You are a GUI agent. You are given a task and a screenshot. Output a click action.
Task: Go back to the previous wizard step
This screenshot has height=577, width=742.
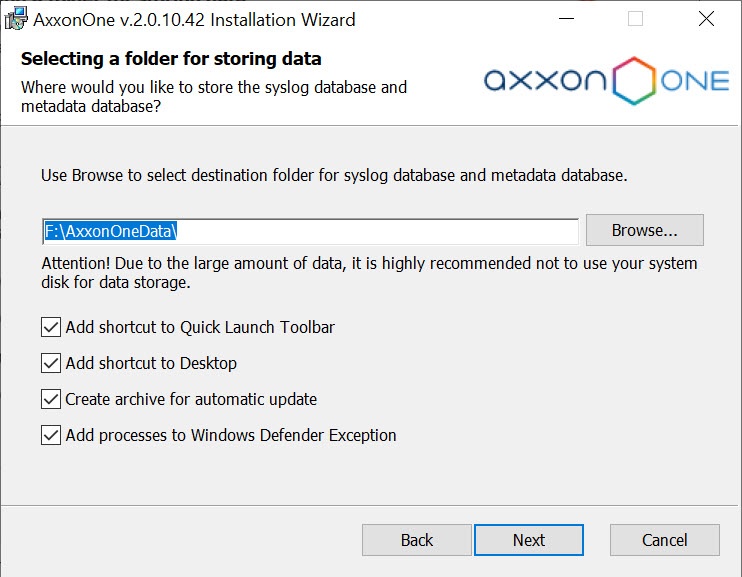[x=416, y=540]
